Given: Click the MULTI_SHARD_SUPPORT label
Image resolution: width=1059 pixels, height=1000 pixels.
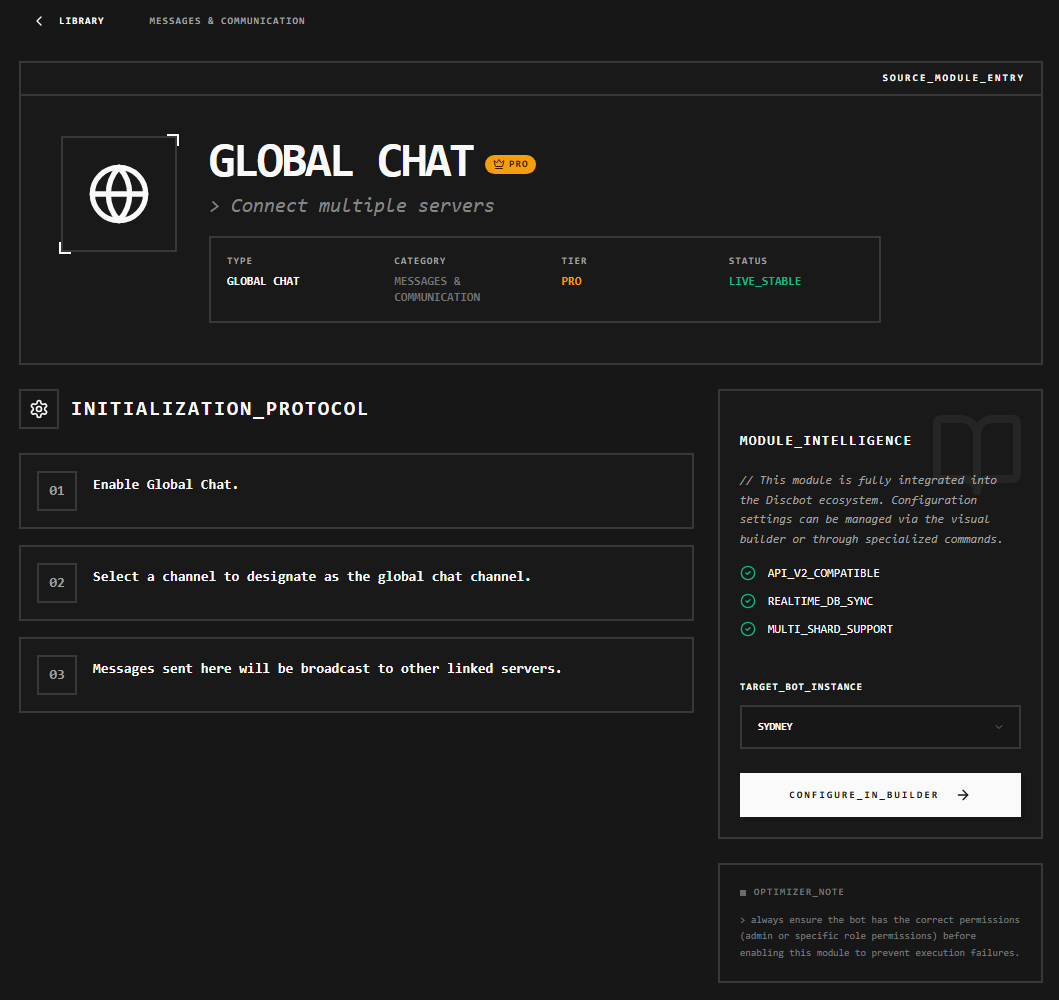Looking at the screenshot, I should click(830, 629).
